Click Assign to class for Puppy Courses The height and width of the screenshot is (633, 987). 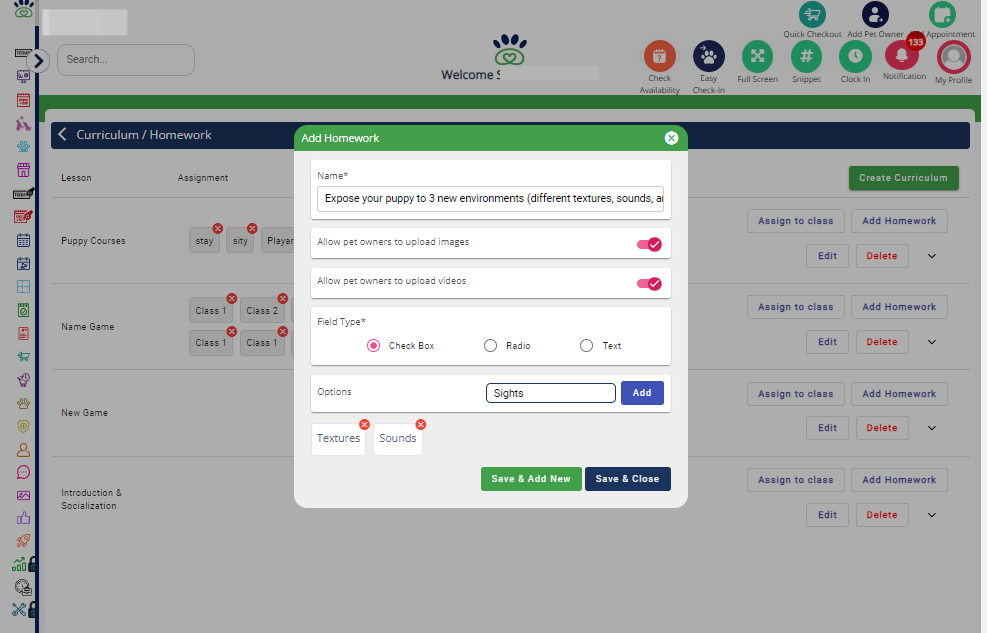(796, 221)
